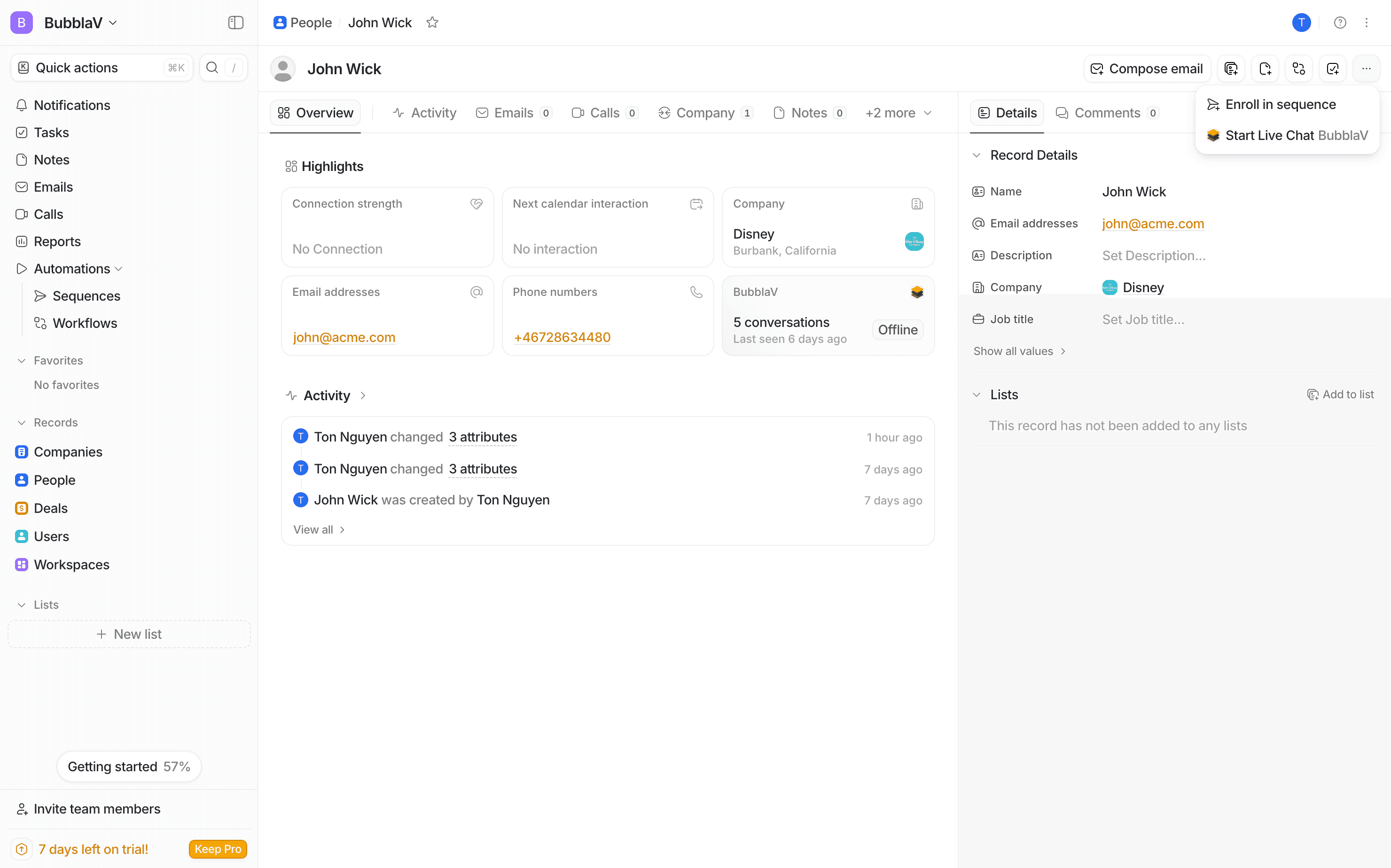Expand the +2 more tabs dropdown
This screenshot has height=868, width=1391.
coord(898,113)
